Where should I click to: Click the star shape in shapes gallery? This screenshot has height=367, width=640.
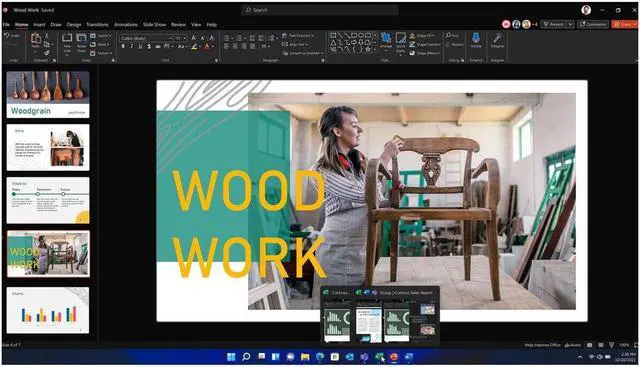point(368,49)
